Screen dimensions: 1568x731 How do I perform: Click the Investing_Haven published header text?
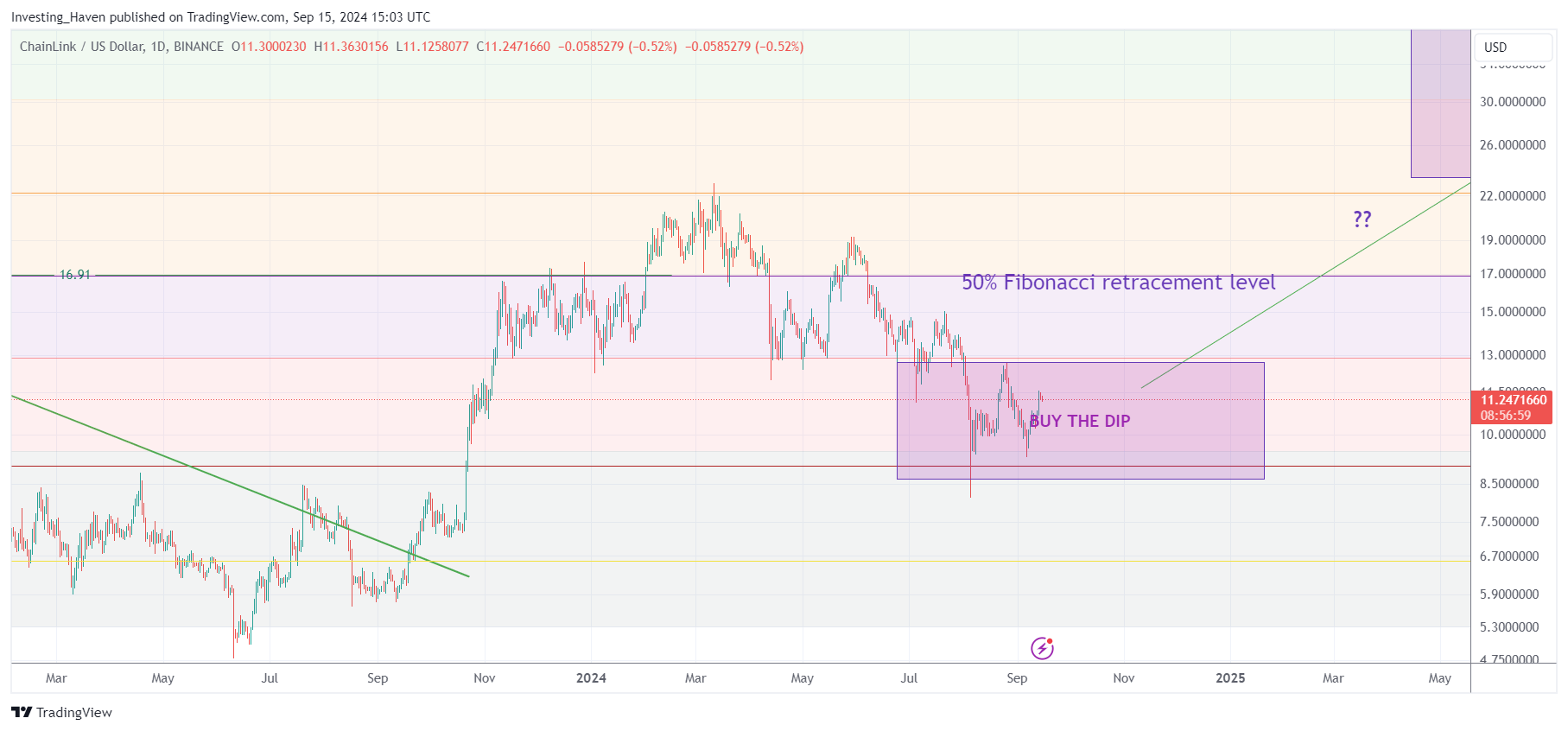click(x=220, y=17)
